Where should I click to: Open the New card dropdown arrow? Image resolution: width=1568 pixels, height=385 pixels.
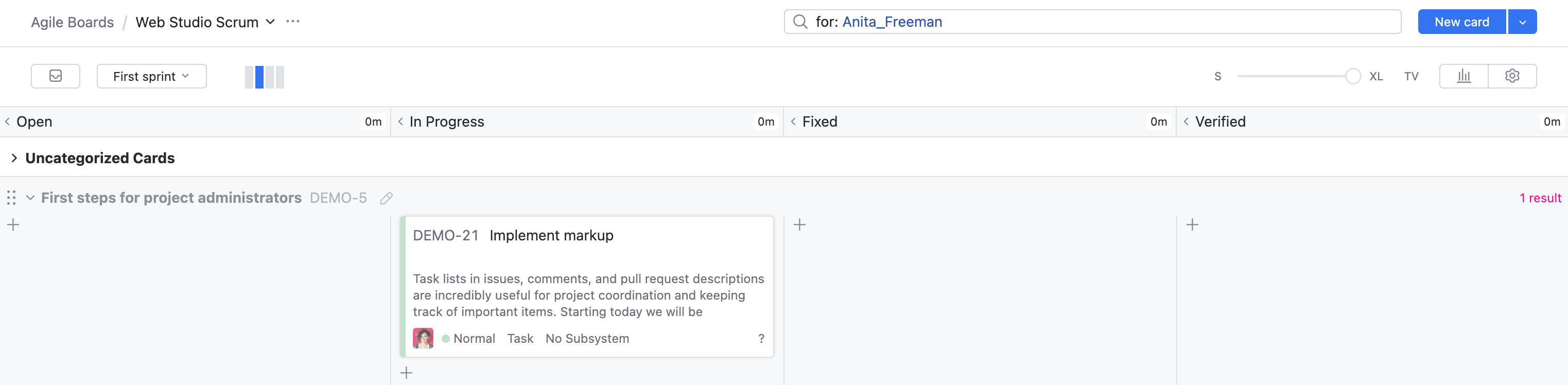pos(1522,22)
